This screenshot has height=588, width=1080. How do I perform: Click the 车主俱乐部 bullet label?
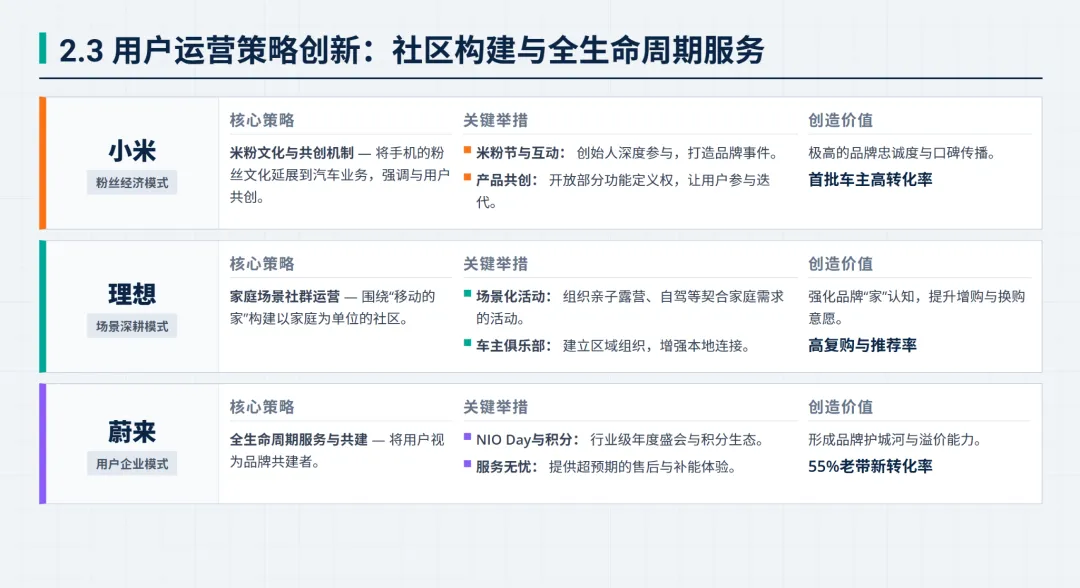pos(513,346)
